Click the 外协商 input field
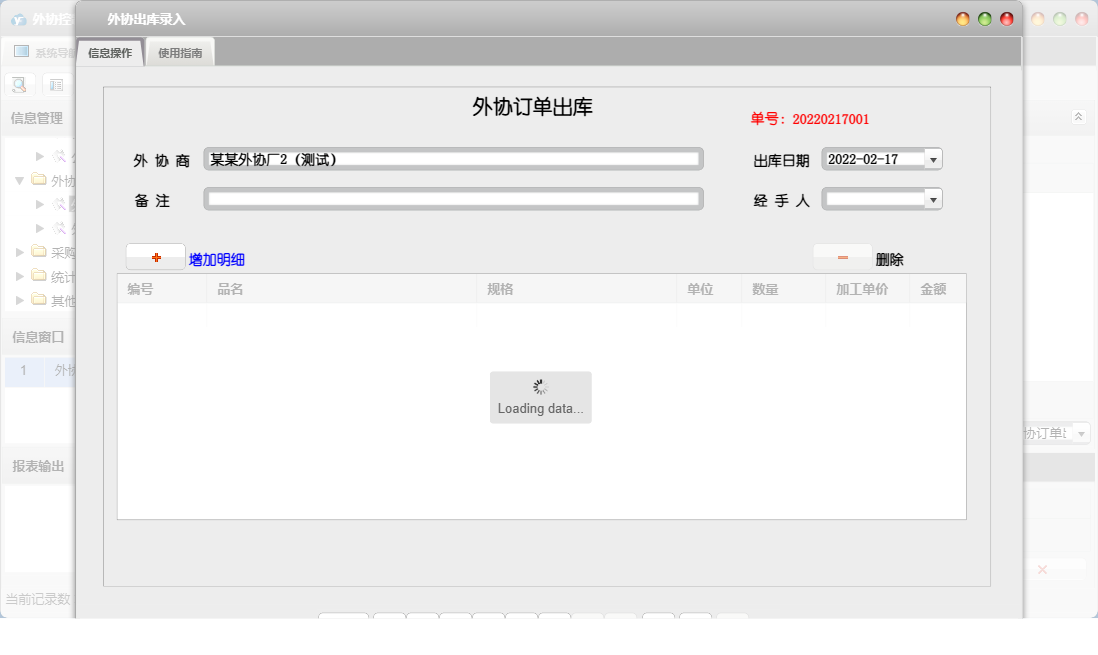Image resolution: width=1098 pixels, height=655 pixels. (453, 159)
